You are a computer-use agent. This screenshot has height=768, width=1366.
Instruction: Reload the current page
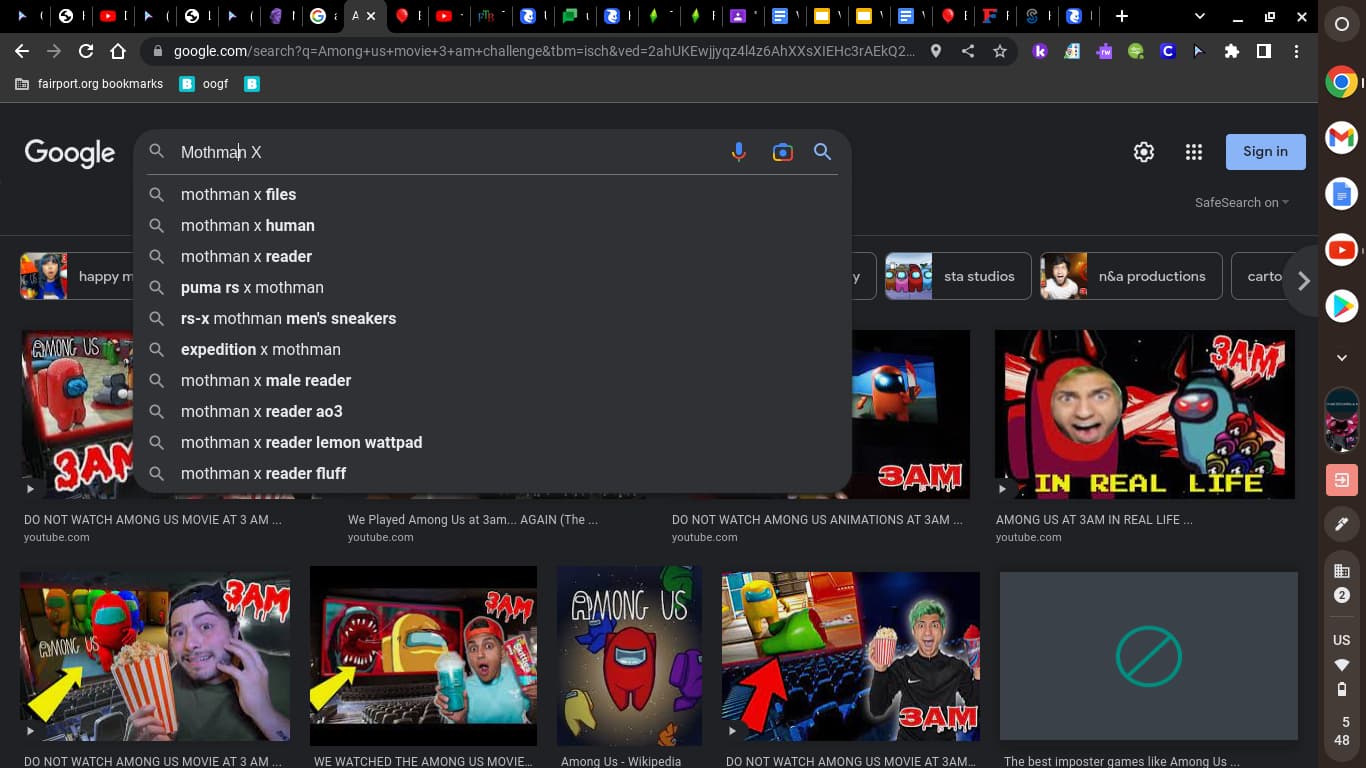(86, 51)
